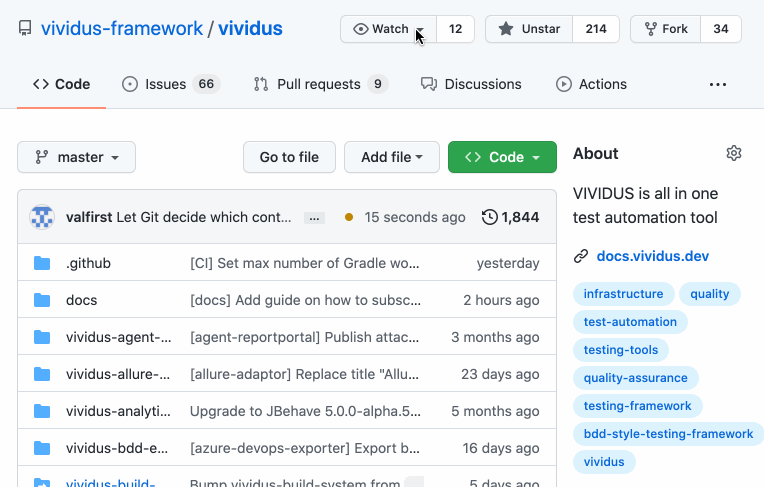Click the link icon beside docs.vividus.dev
Screen dimensions: 764x487
tap(580, 256)
